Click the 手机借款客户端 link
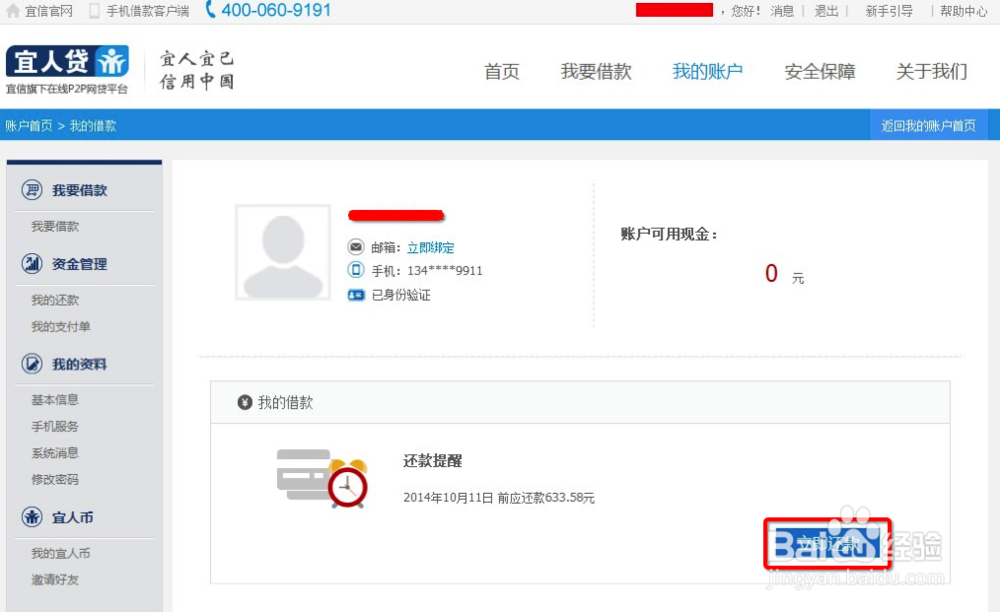 click(x=147, y=11)
